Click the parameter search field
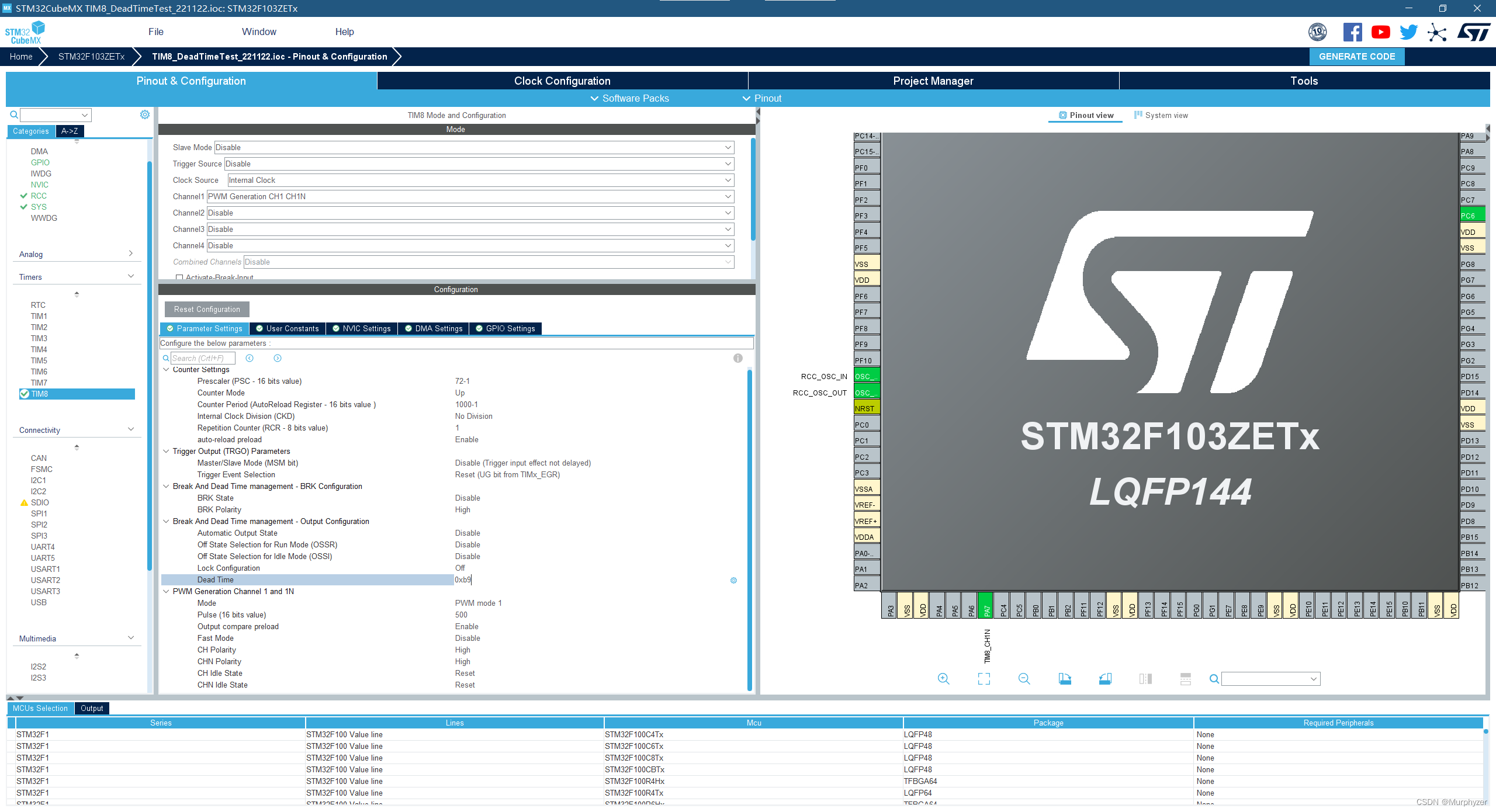This screenshot has width=1496, height=812. pos(202,358)
